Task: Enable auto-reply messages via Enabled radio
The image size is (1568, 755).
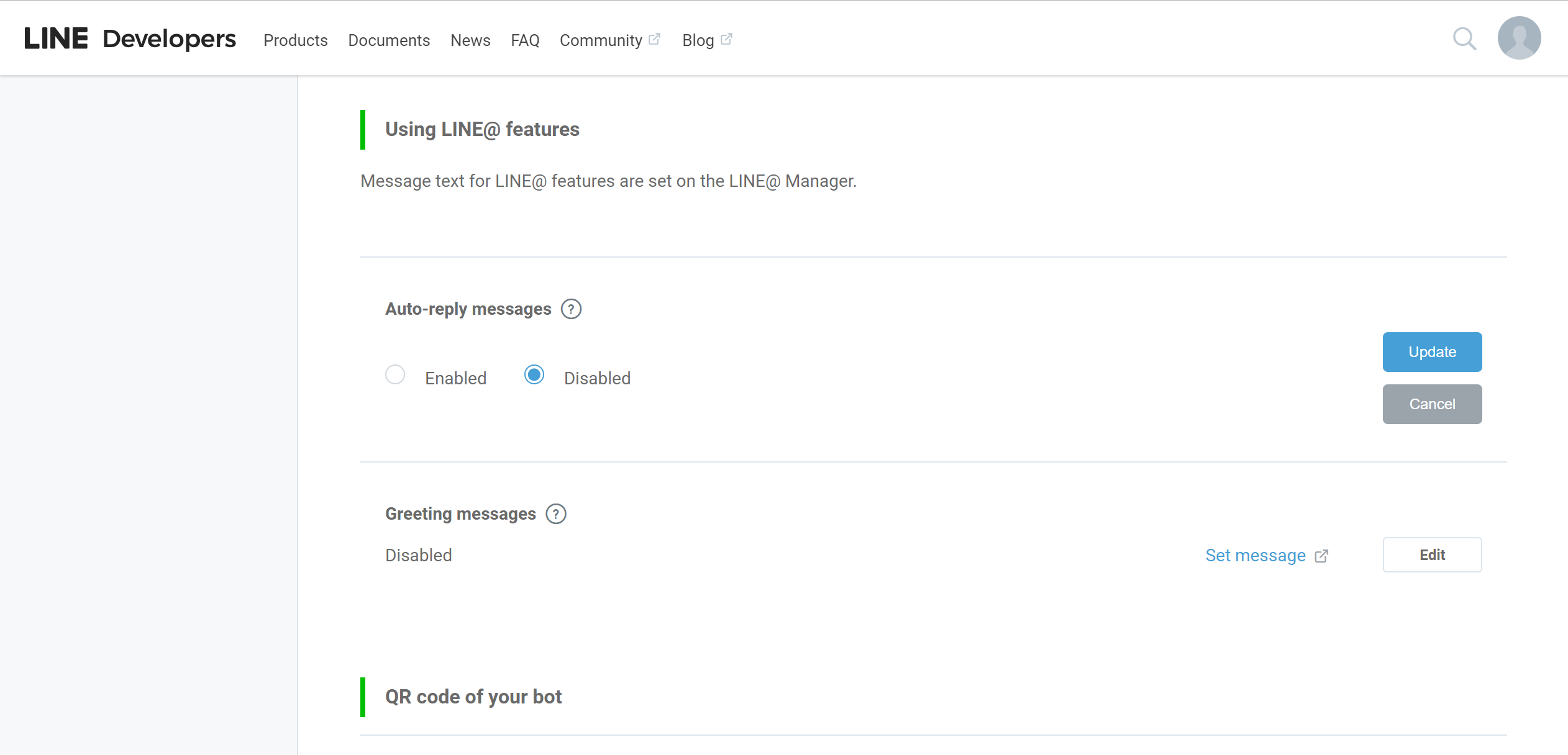Action: 395,375
